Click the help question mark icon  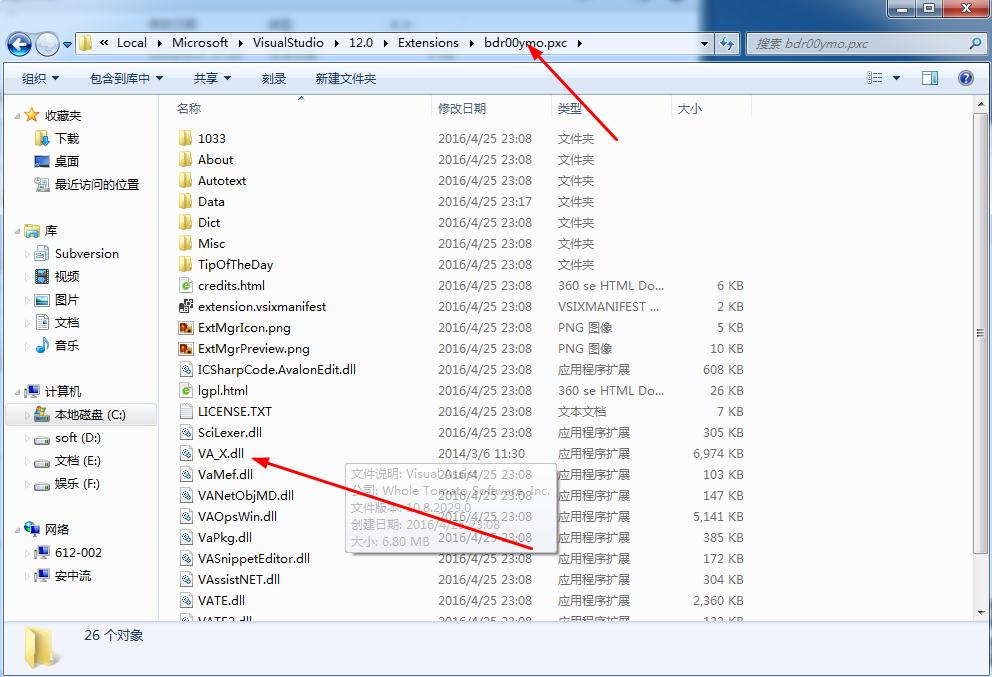pyautogui.click(x=965, y=78)
